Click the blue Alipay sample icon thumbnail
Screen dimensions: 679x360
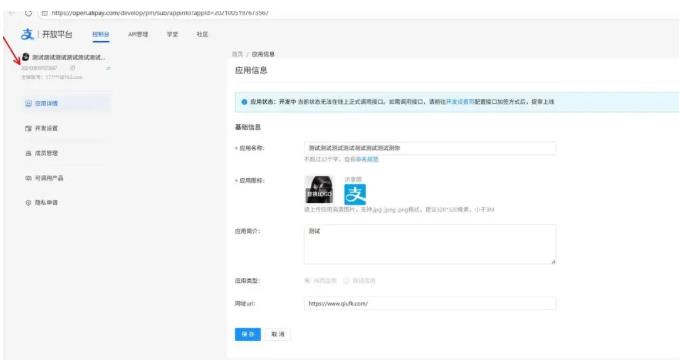(x=355, y=194)
